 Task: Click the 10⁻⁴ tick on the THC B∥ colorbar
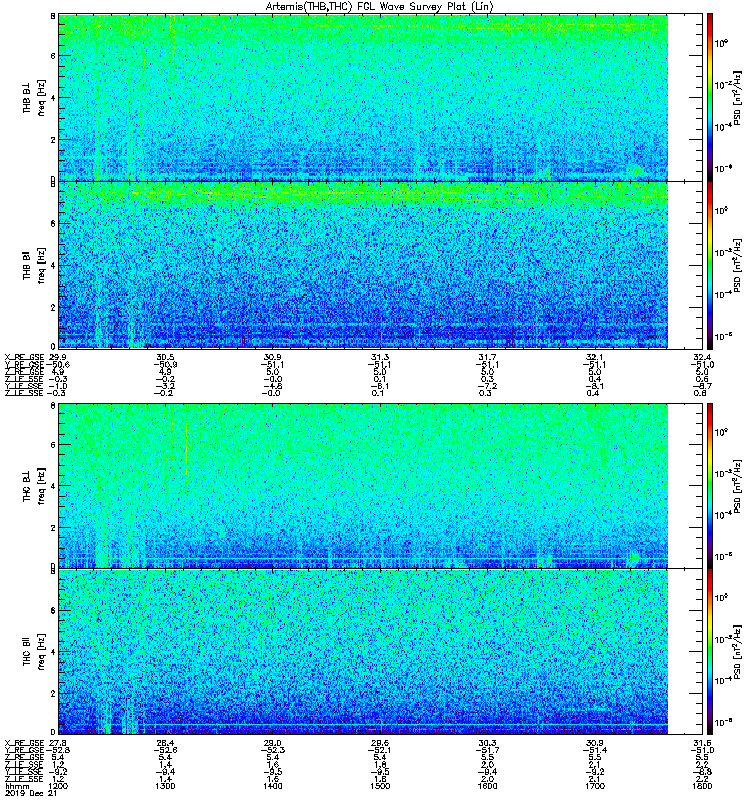721,680
